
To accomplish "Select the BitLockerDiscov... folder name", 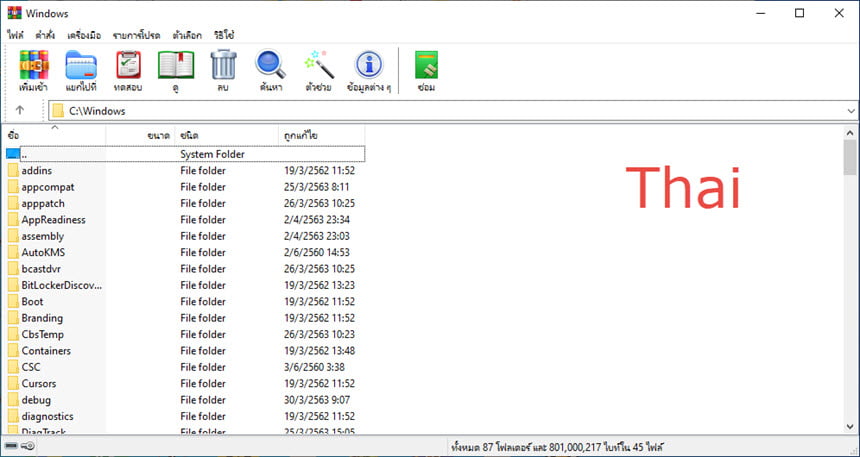I will 61,285.
